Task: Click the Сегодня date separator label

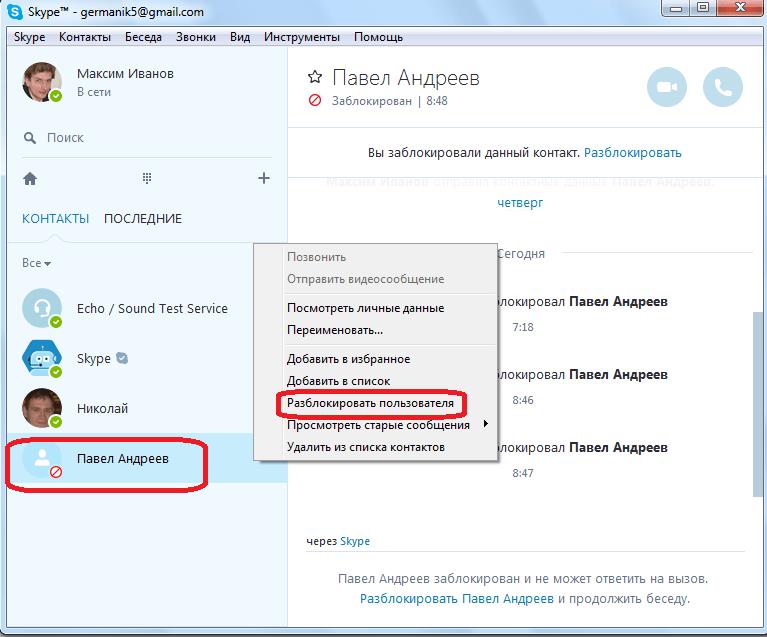Action: coord(521,253)
